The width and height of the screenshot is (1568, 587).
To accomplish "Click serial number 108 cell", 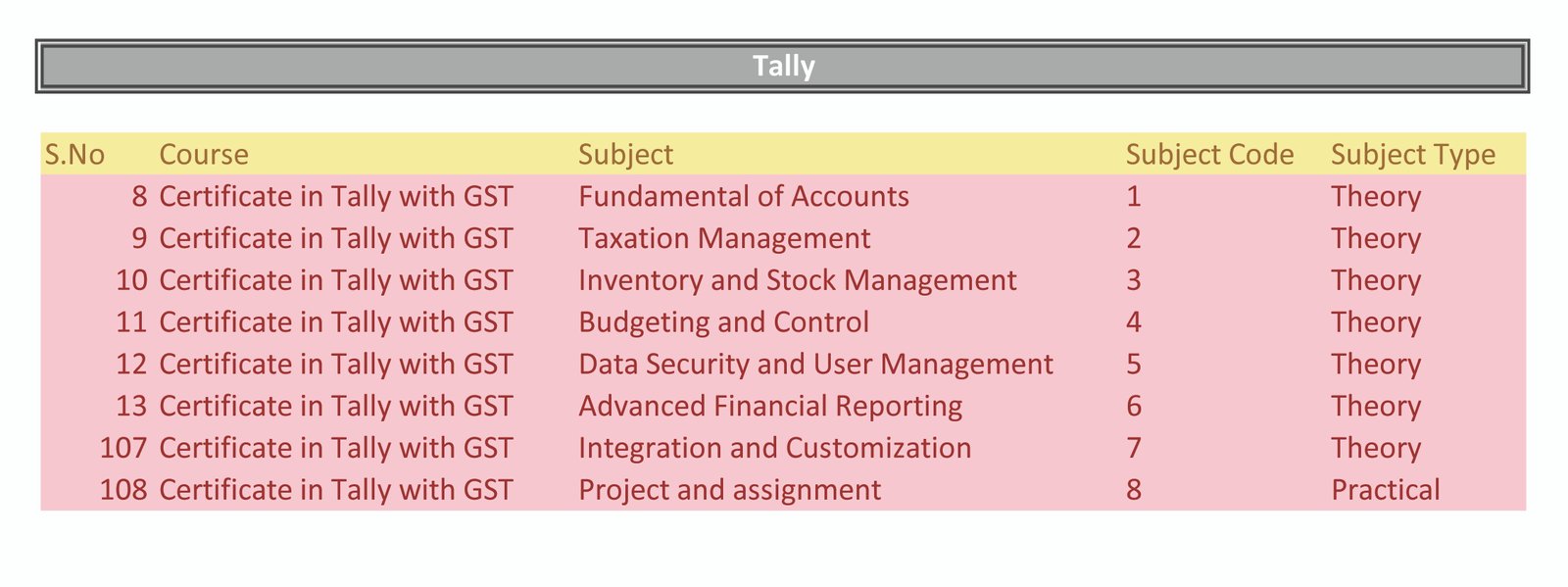I will coord(123,491).
